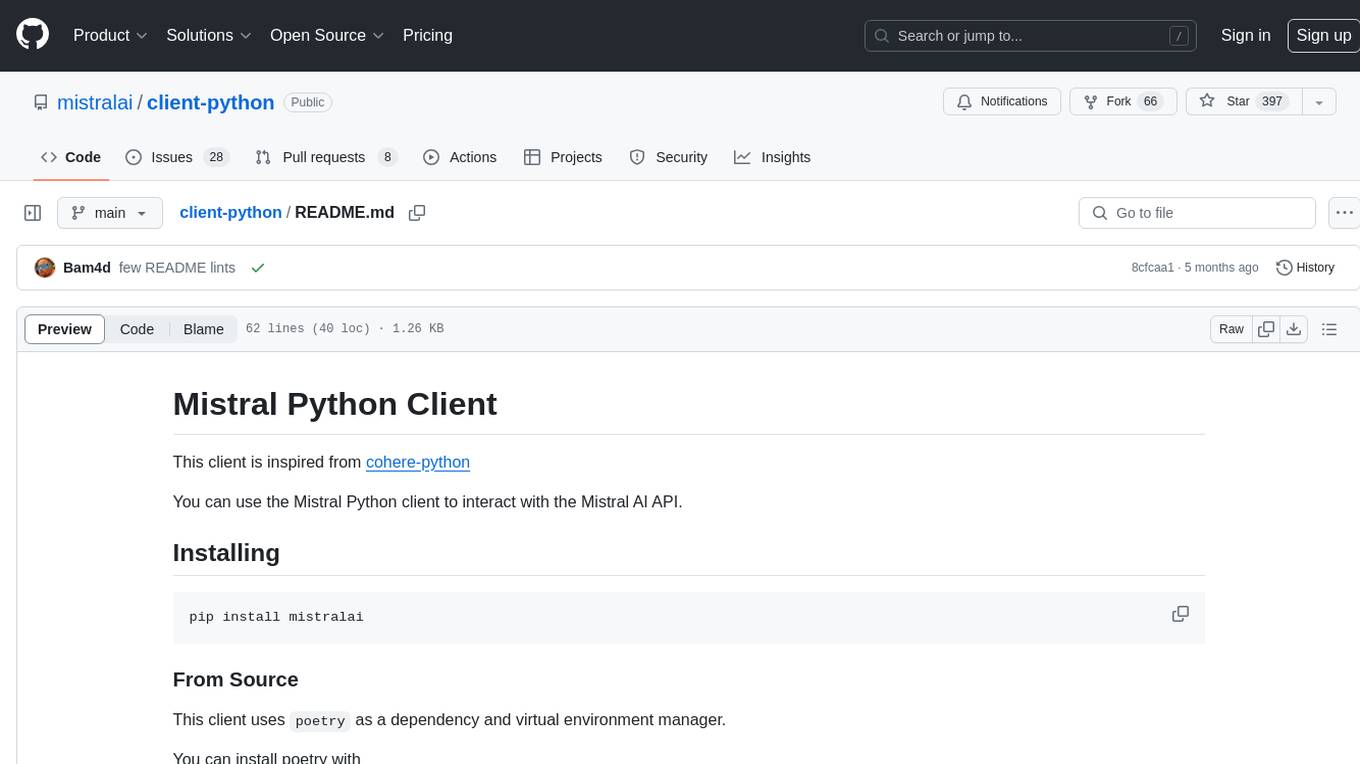This screenshot has width=1360, height=764.
Task: View the Insights tab
Action: pyautogui.click(x=772, y=157)
